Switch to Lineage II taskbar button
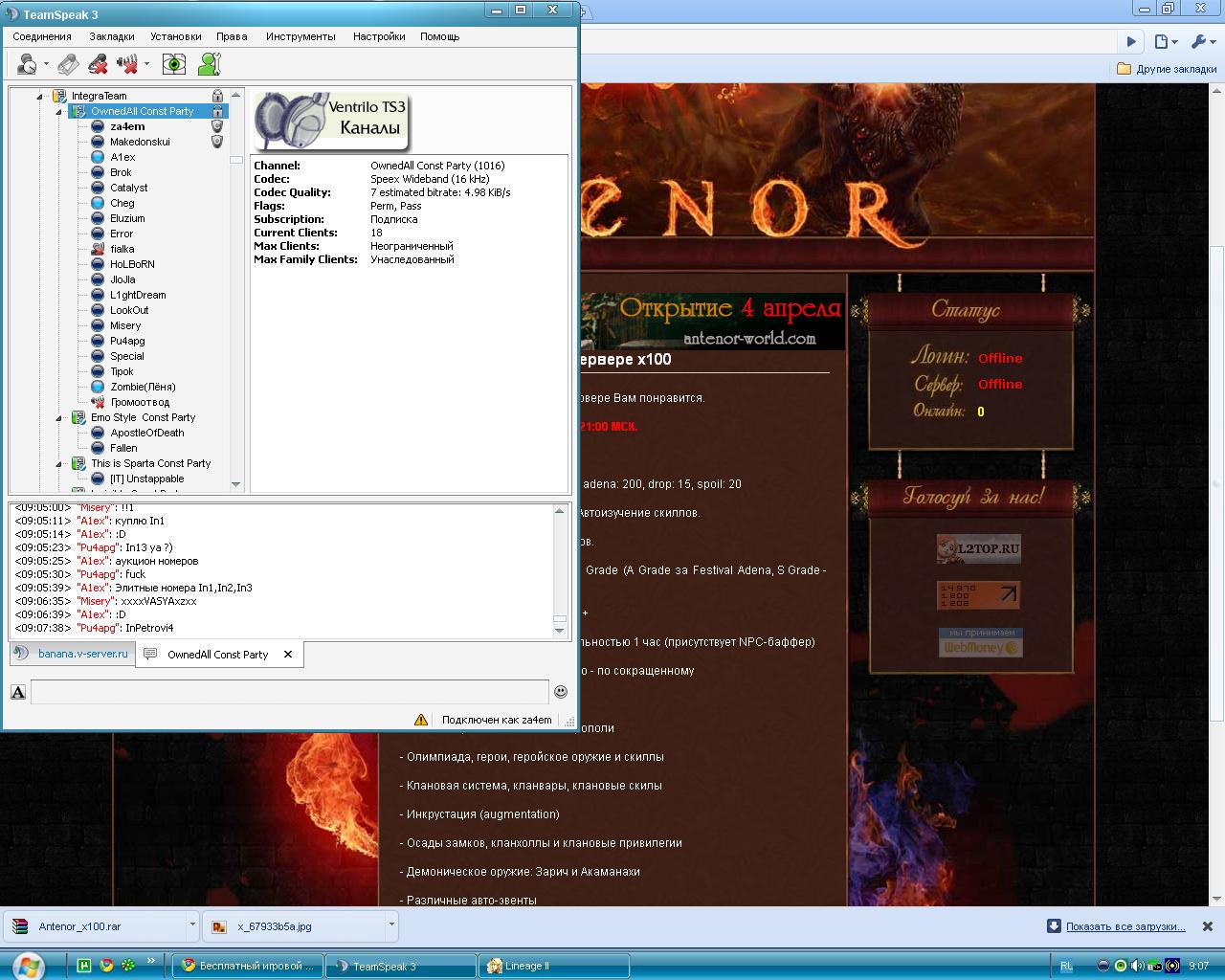This screenshot has width=1225, height=980. (x=554, y=966)
